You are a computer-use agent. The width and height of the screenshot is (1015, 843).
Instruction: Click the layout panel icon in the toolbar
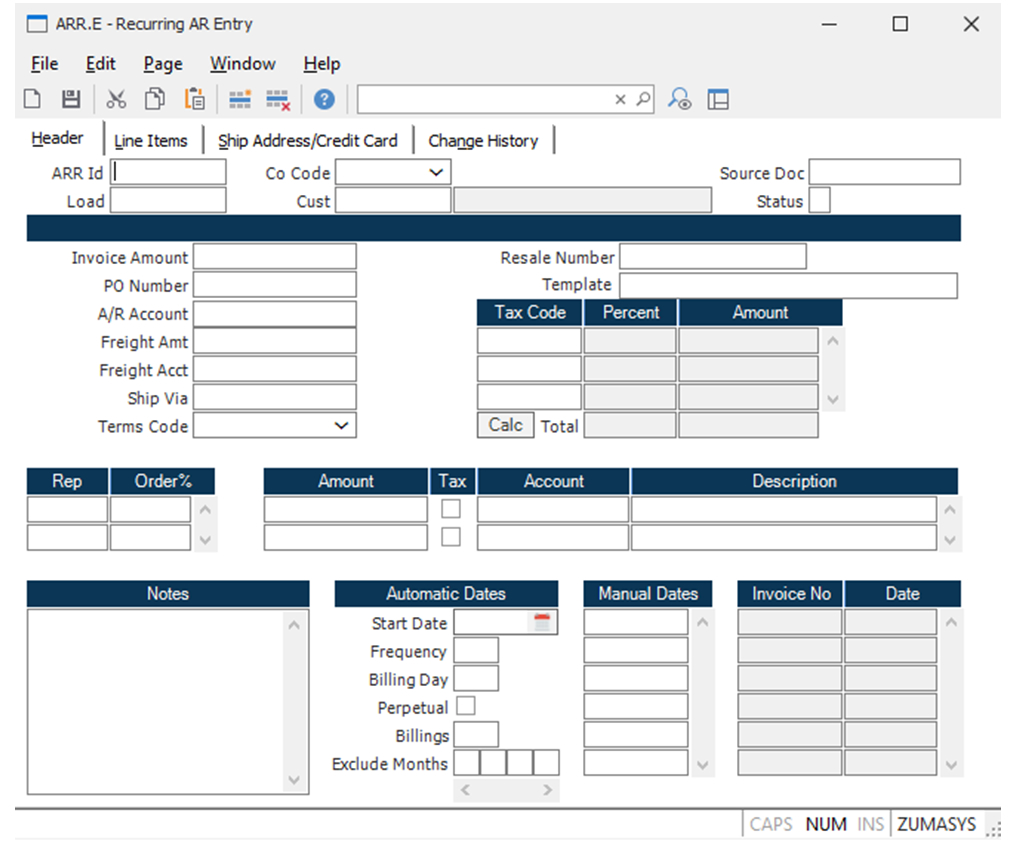click(x=718, y=99)
